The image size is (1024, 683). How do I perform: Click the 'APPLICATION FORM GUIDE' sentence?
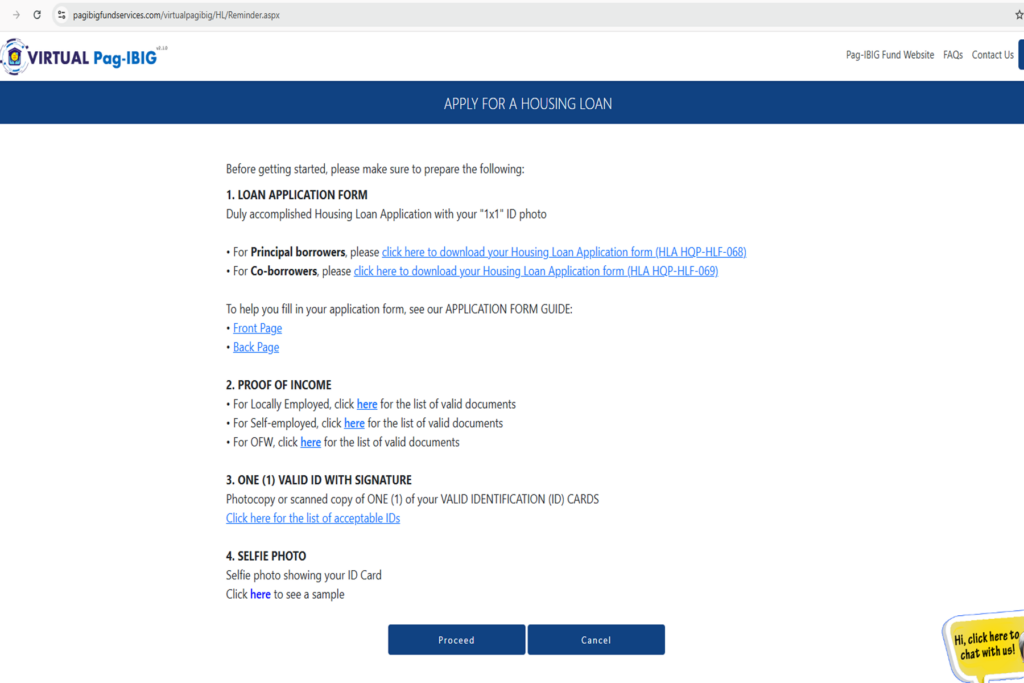(399, 309)
